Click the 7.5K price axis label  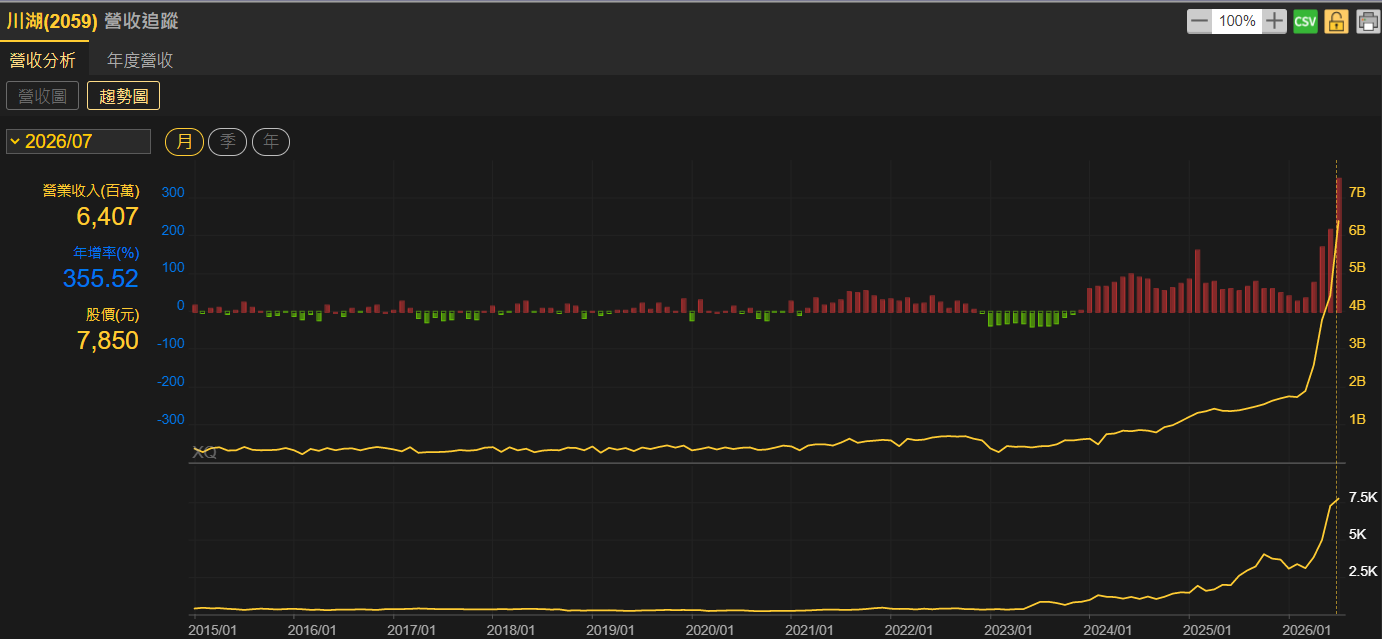click(x=1363, y=497)
